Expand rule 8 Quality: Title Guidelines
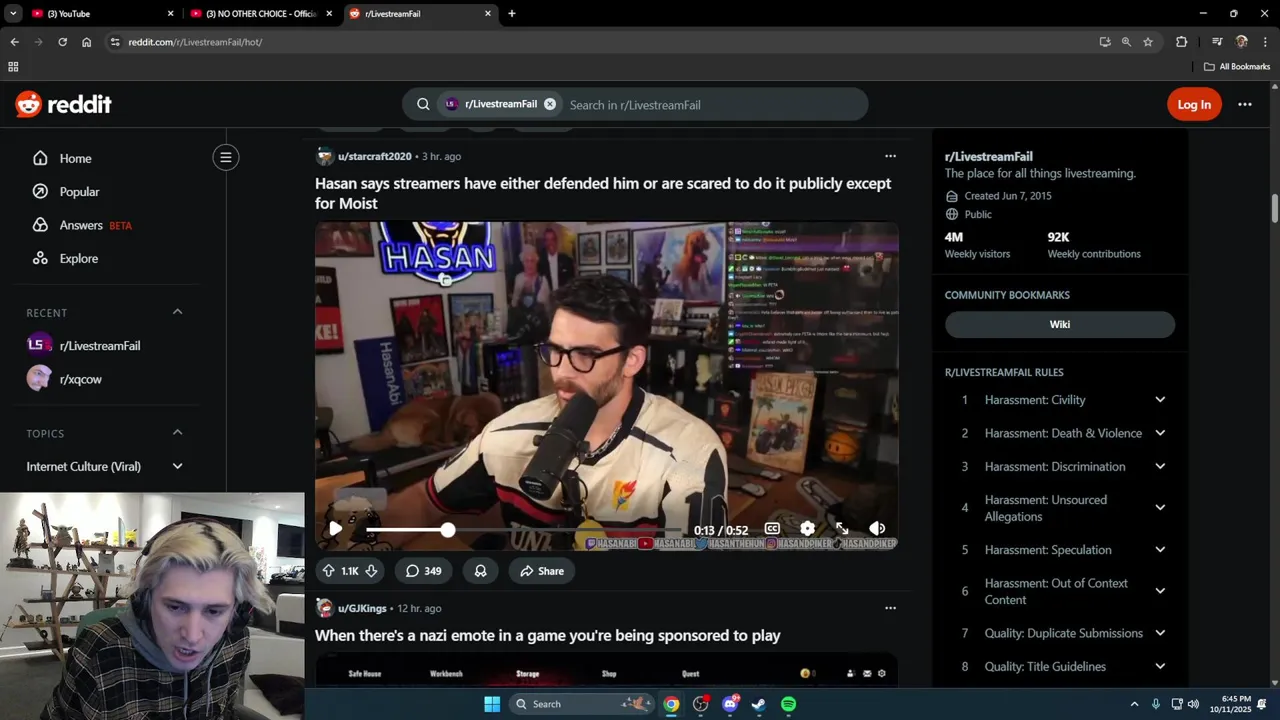The height and width of the screenshot is (720, 1280). 1160,666
